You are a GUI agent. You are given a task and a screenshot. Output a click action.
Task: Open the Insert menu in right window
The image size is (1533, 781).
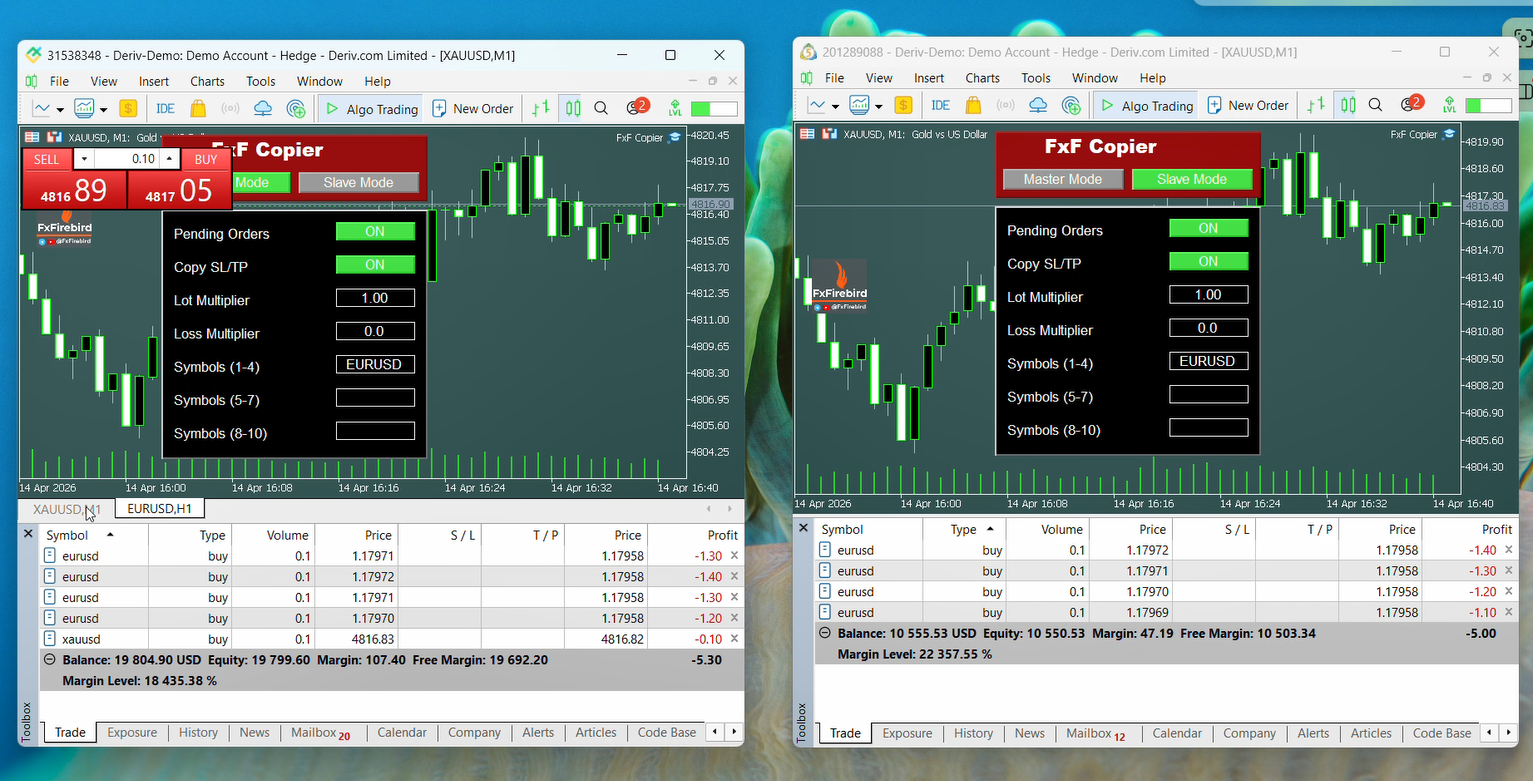929,78
